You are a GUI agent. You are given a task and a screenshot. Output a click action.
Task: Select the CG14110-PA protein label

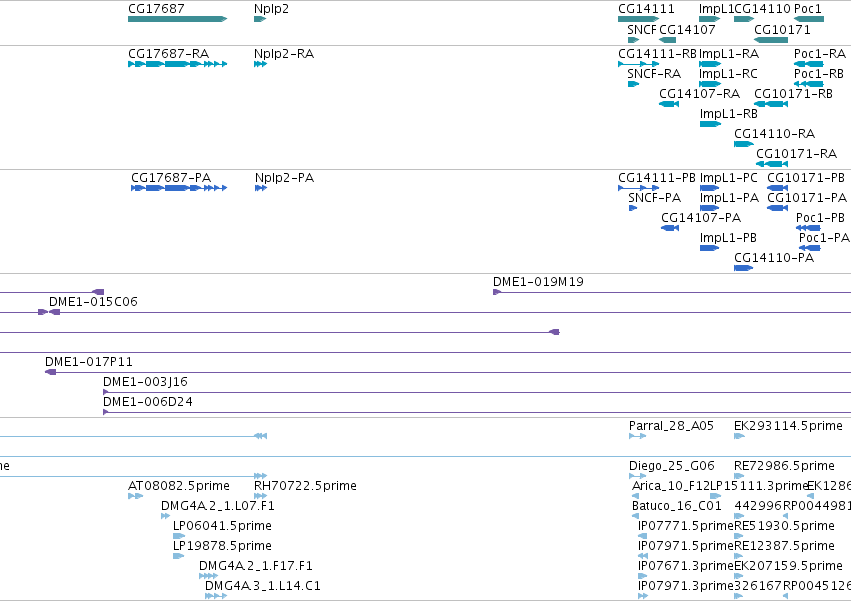[x=774, y=258]
